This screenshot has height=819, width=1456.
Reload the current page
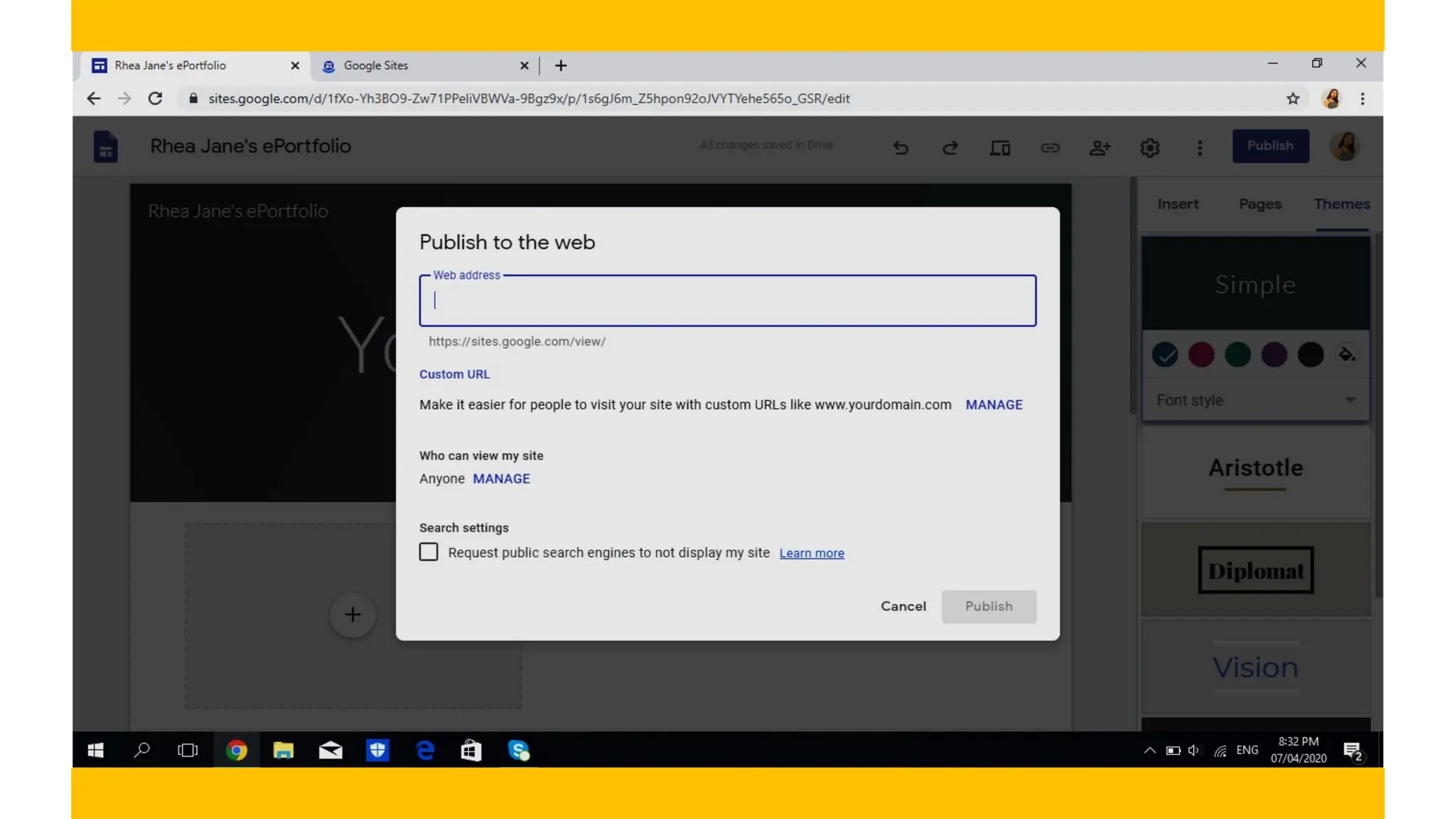click(155, 99)
